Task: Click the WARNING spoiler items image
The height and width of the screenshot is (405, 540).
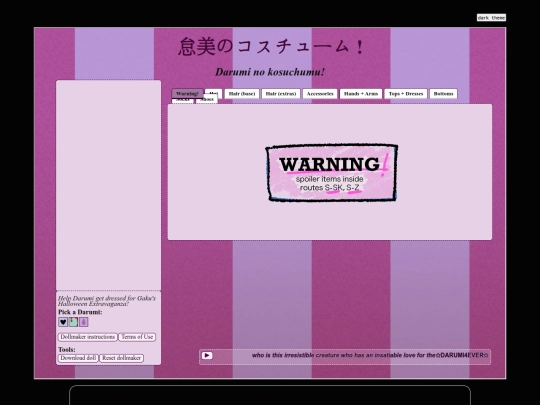Action: coord(332,173)
